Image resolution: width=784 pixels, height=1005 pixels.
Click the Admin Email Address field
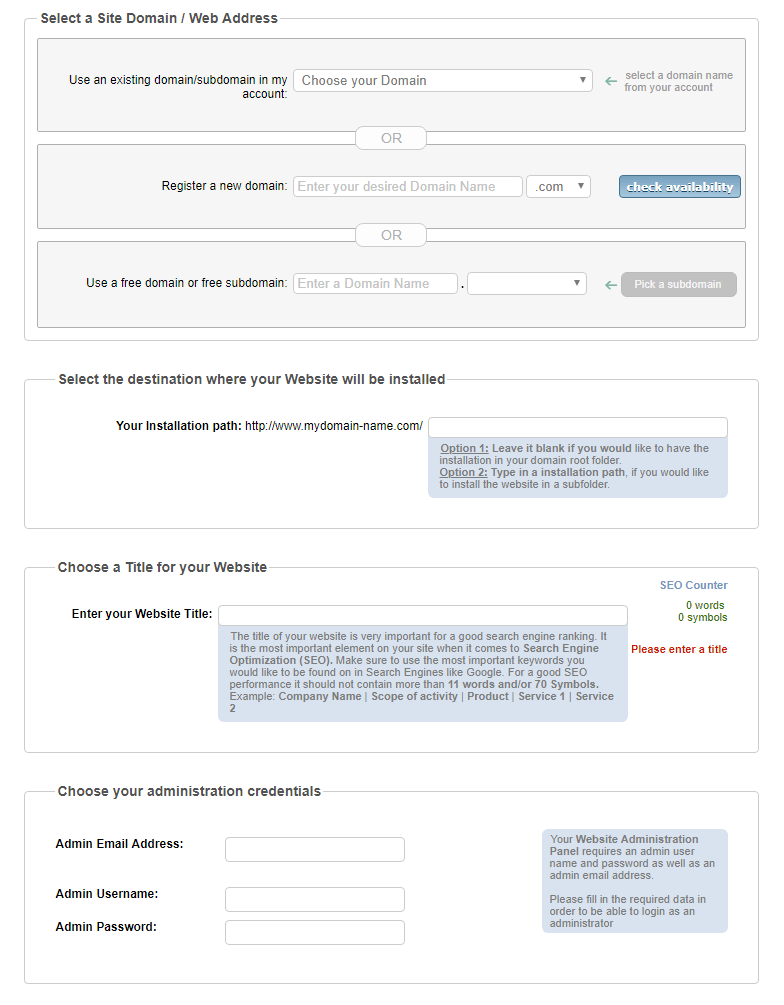click(x=314, y=850)
